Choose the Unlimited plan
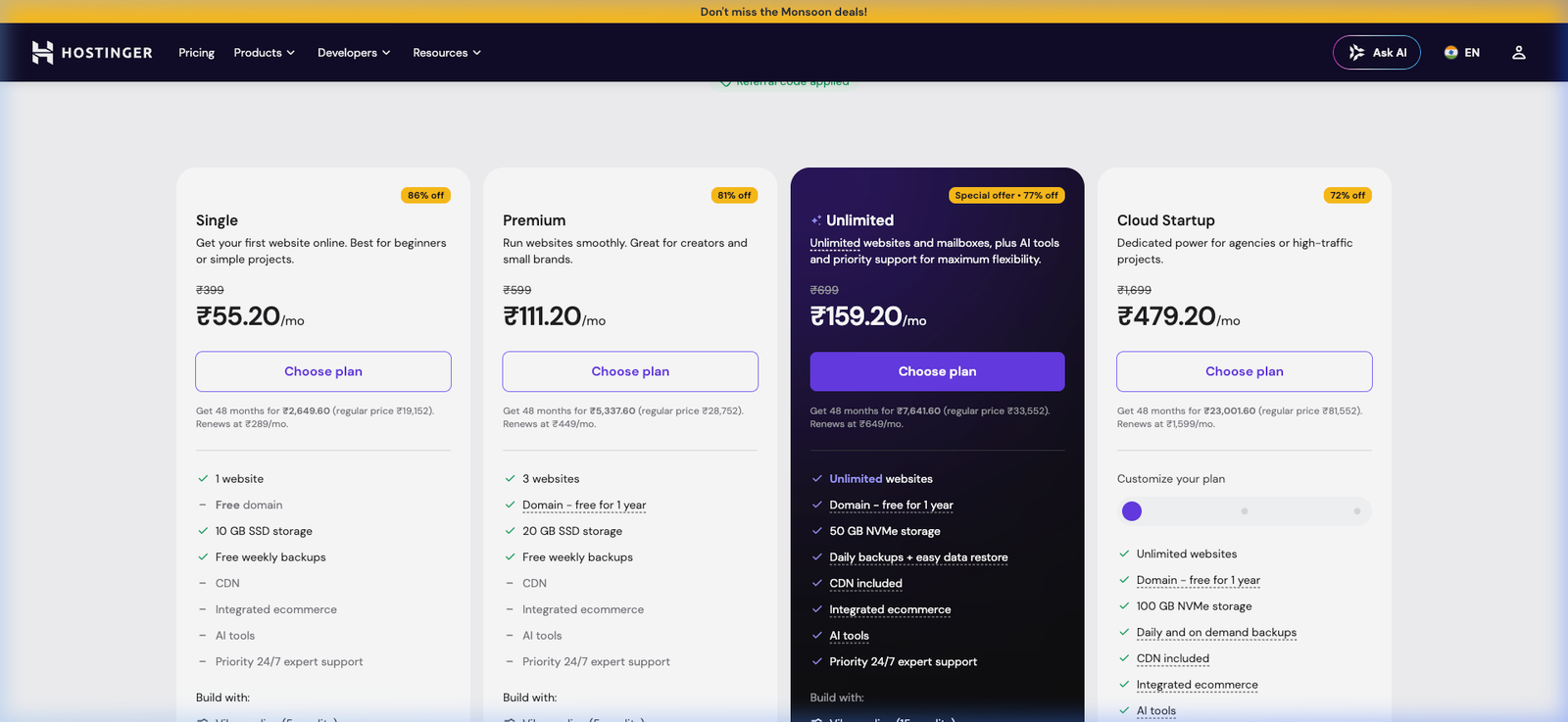 937,371
